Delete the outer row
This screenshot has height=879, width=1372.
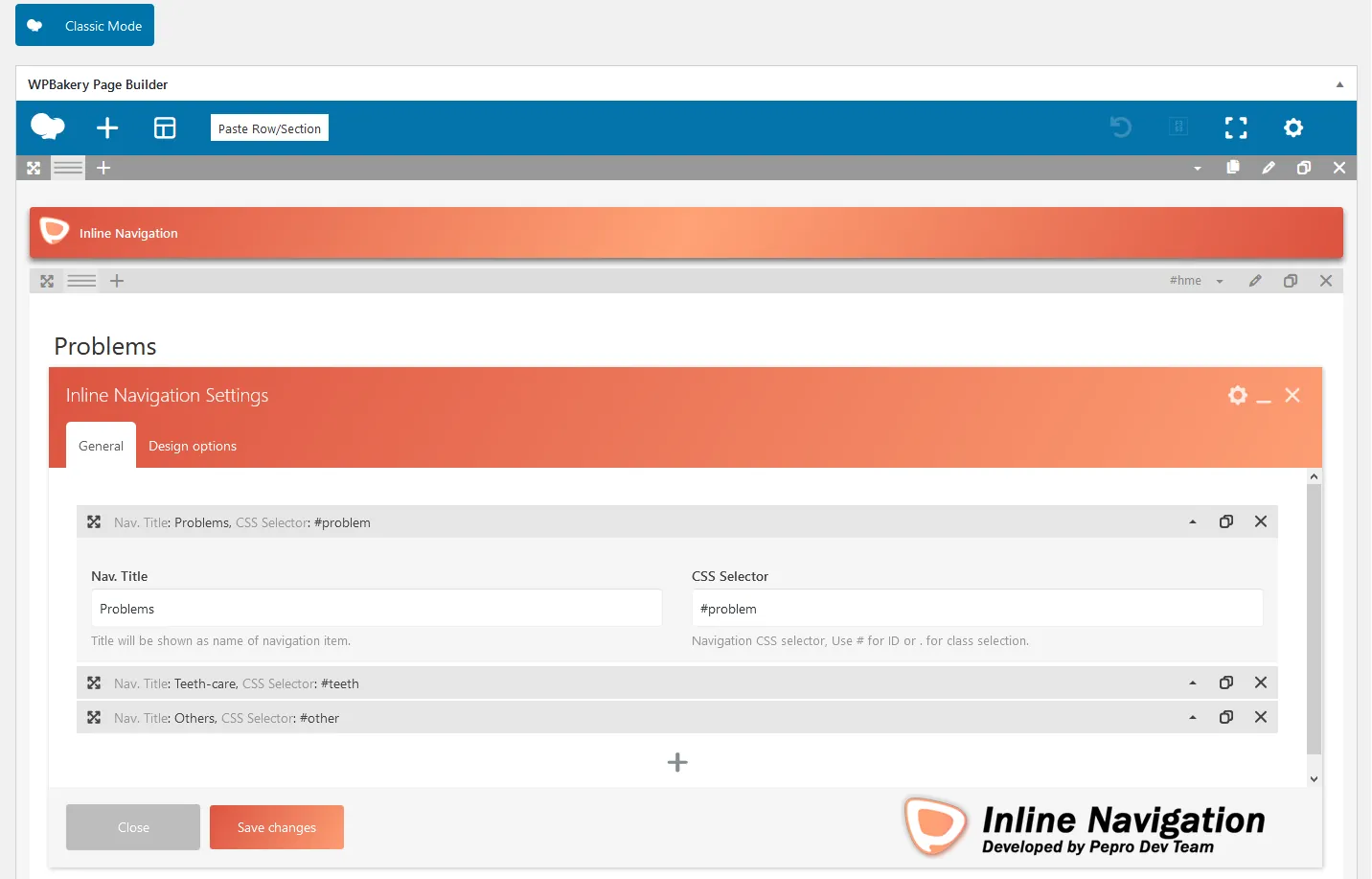pyautogui.click(x=1339, y=168)
